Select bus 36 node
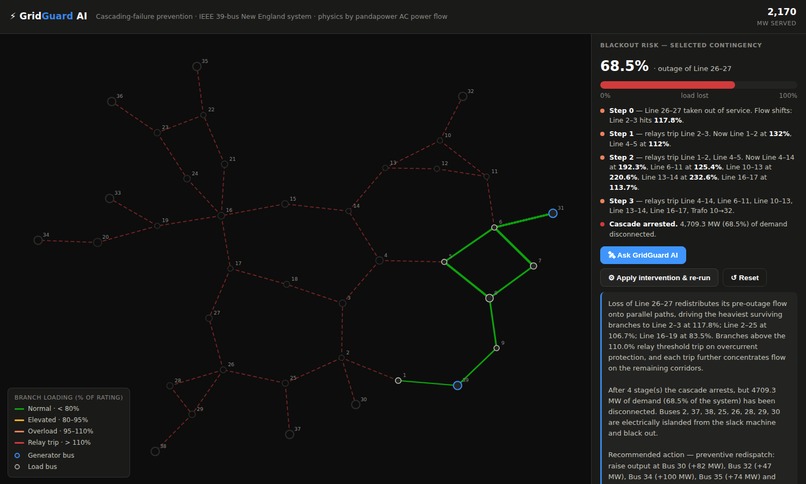Screen dimensions: 806x484 tap(112, 101)
